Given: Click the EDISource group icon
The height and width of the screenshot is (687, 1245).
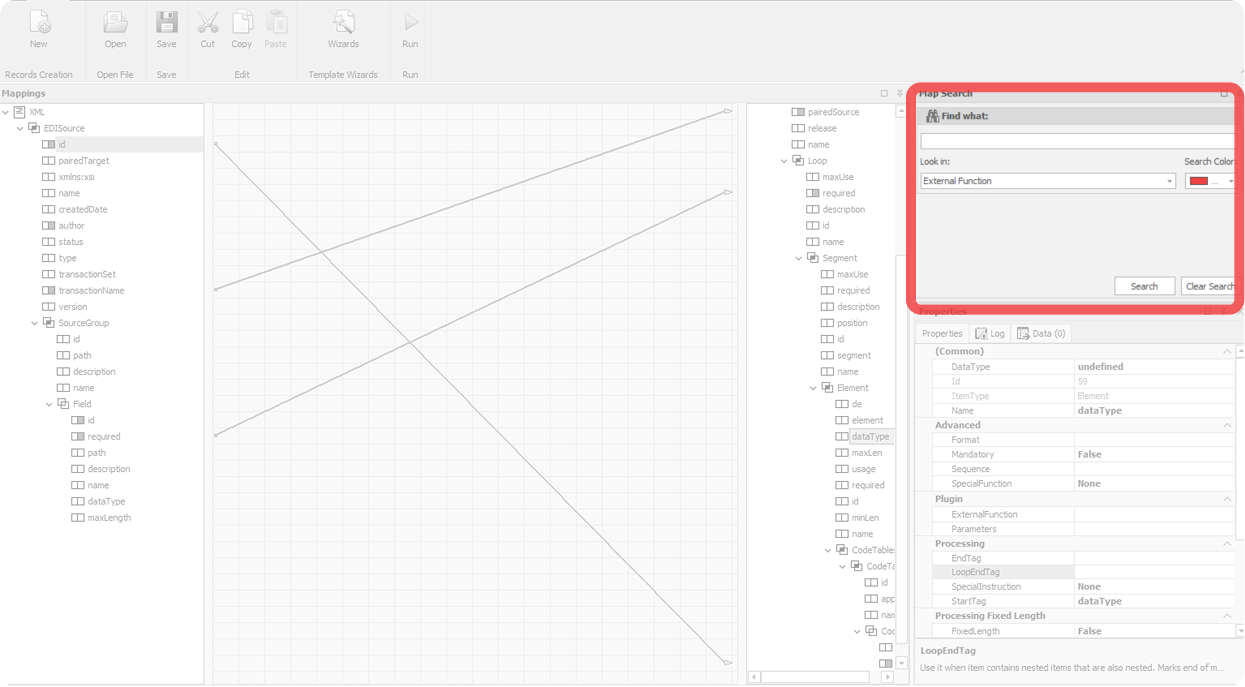Looking at the screenshot, I should coord(34,128).
